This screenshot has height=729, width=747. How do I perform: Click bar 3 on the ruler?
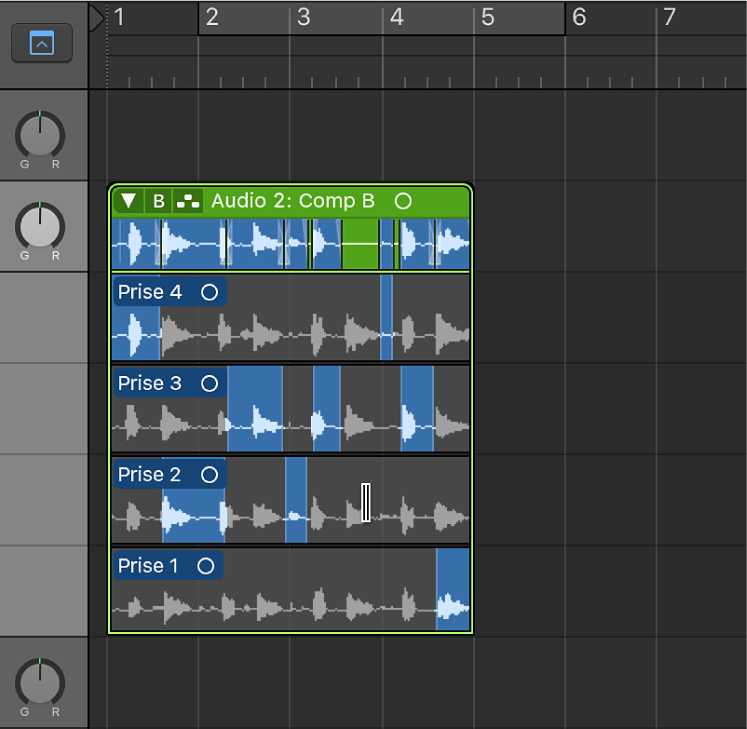tap(303, 18)
